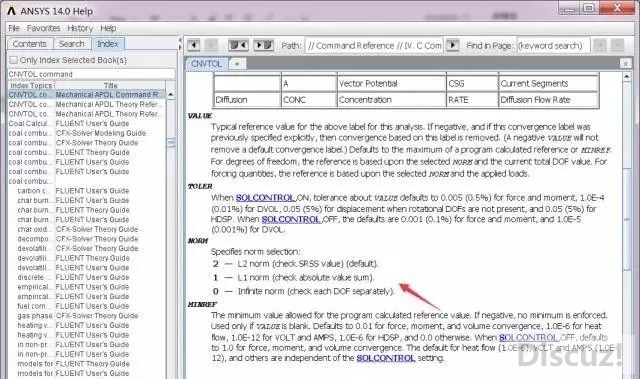The width and height of the screenshot is (640, 379).
Task: Click the Concentration table cell
Action: tap(391, 100)
